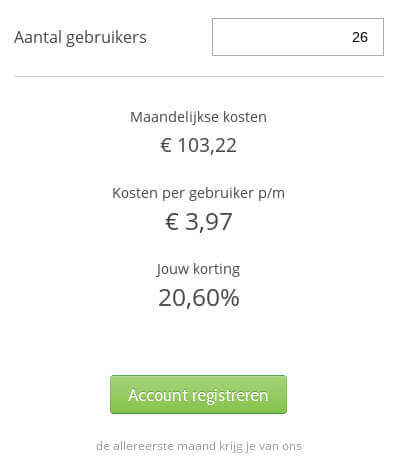Click the green Account registreren button
Screen dimensions: 399x467
198,394
